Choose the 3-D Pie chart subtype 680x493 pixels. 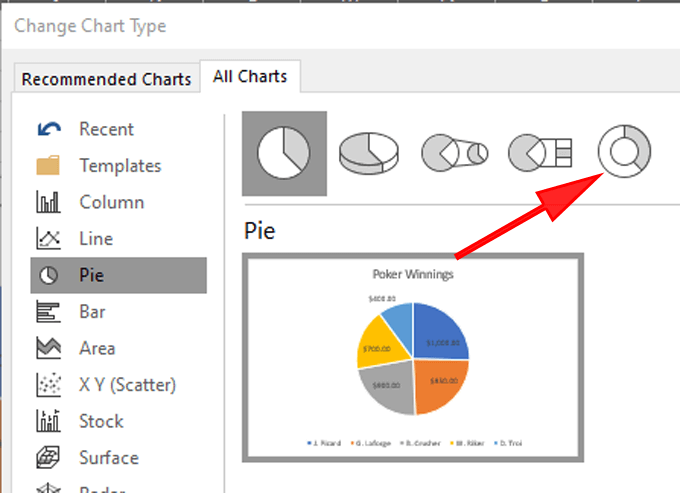click(369, 153)
